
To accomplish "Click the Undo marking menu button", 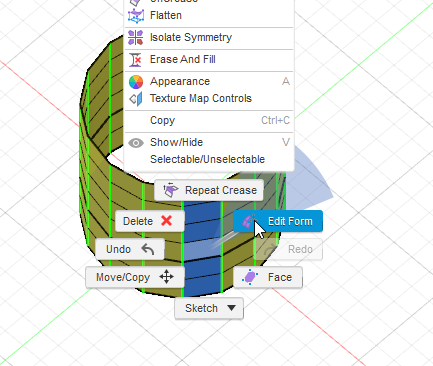I will point(130,249).
